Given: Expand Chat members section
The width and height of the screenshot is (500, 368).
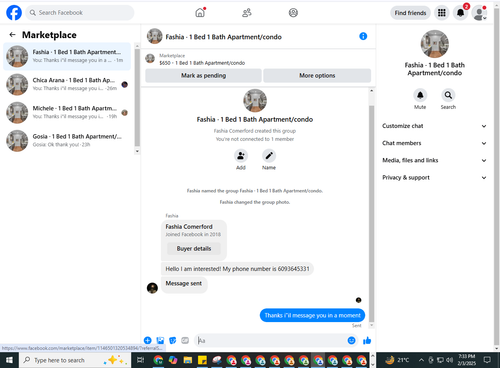Looking at the screenshot, I should 434,143.
